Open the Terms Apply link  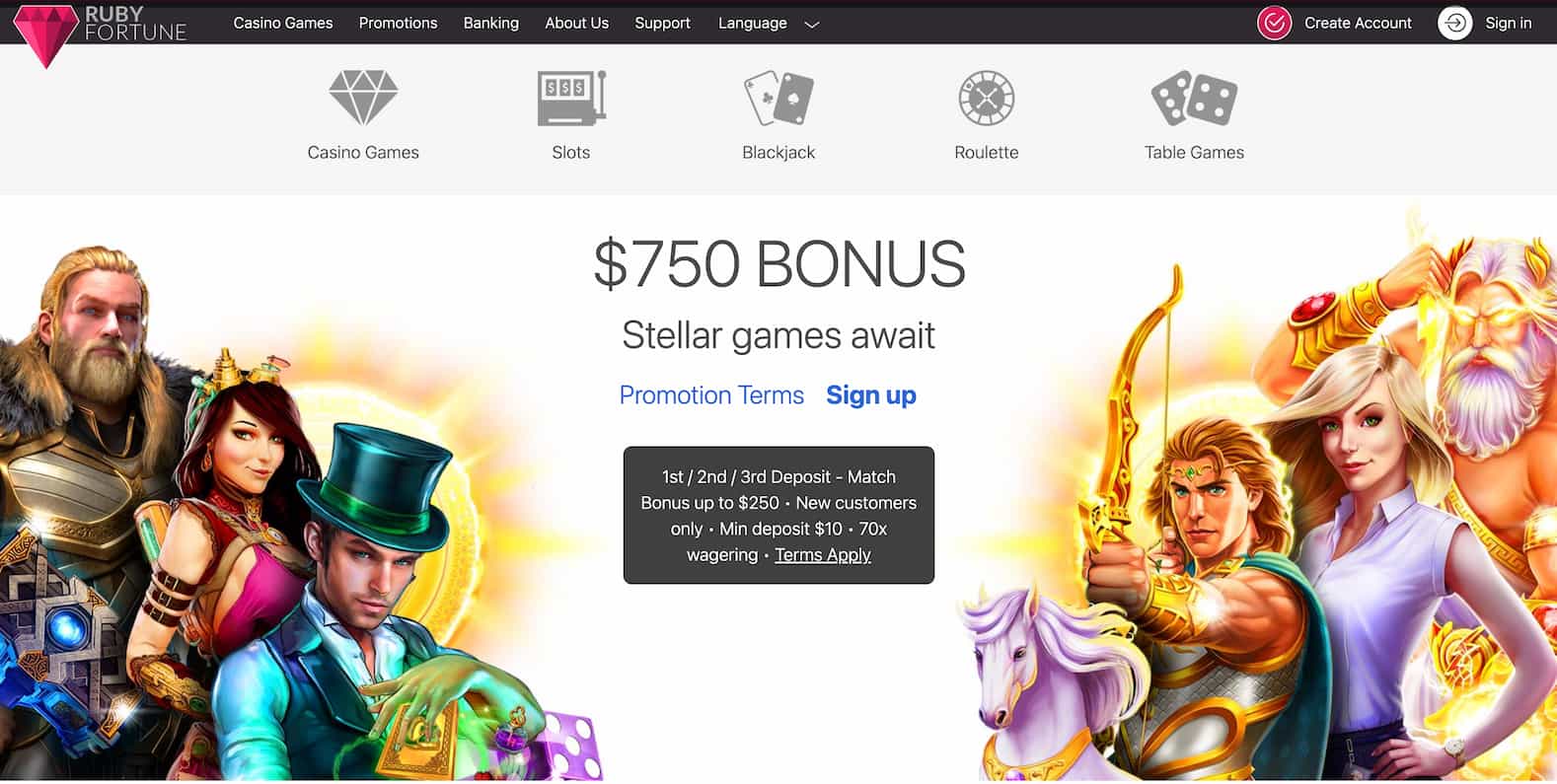(823, 555)
